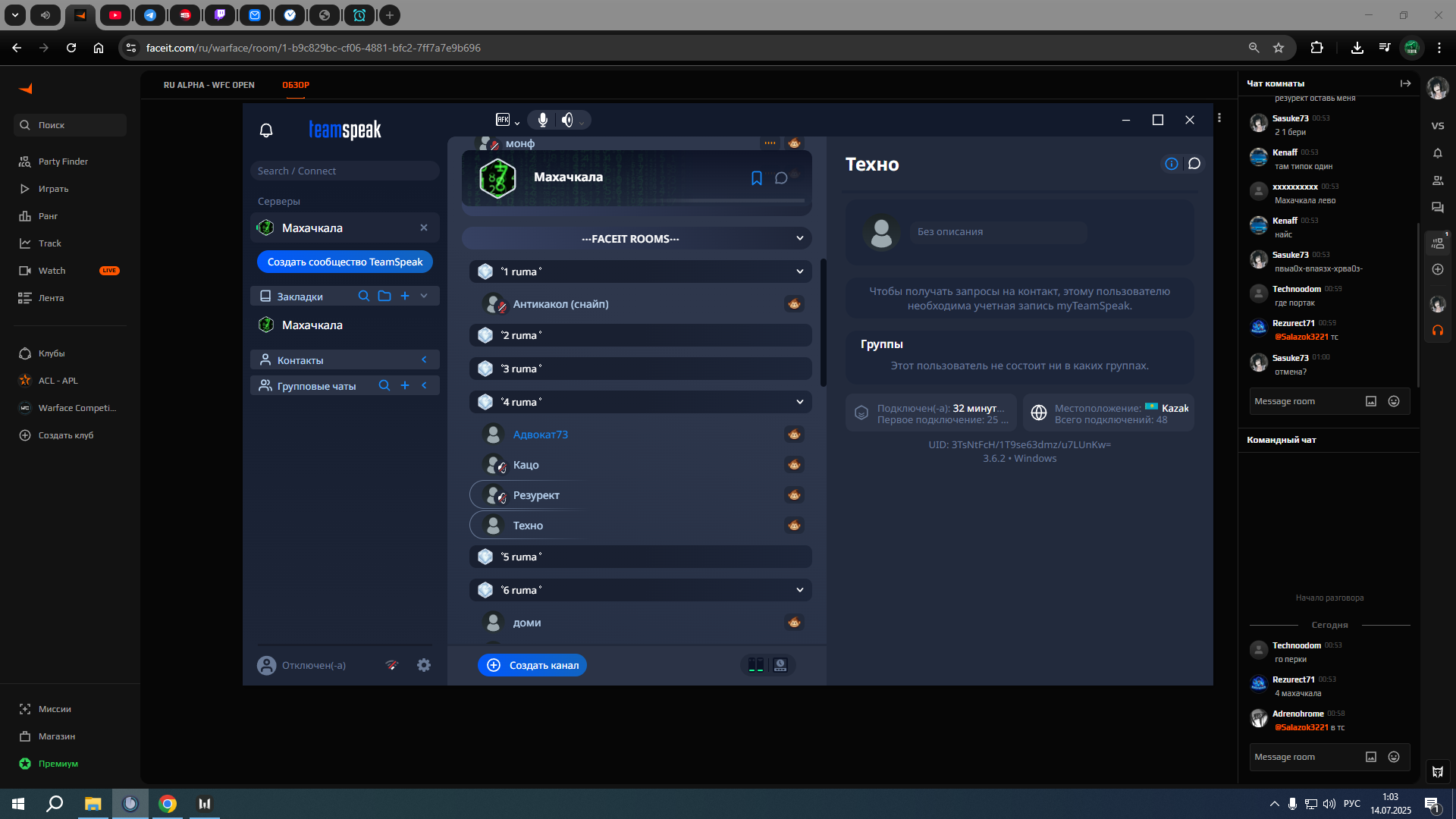The width and height of the screenshot is (1456, 819).
Task: Open TeamSpeak settings gear
Action: click(424, 665)
